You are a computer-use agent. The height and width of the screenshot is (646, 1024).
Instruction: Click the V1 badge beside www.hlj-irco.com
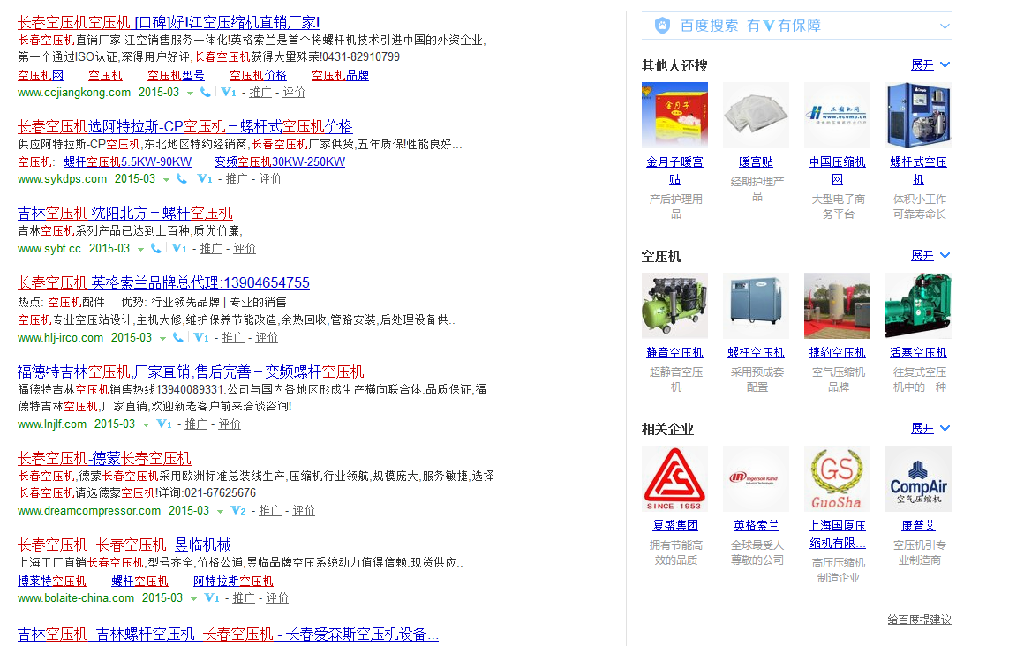(200, 338)
